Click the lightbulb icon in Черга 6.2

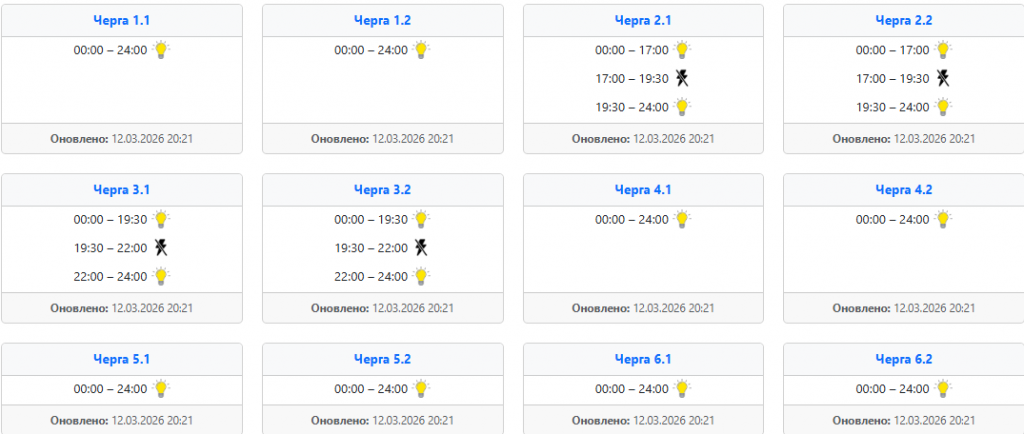click(x=942, y=388)
